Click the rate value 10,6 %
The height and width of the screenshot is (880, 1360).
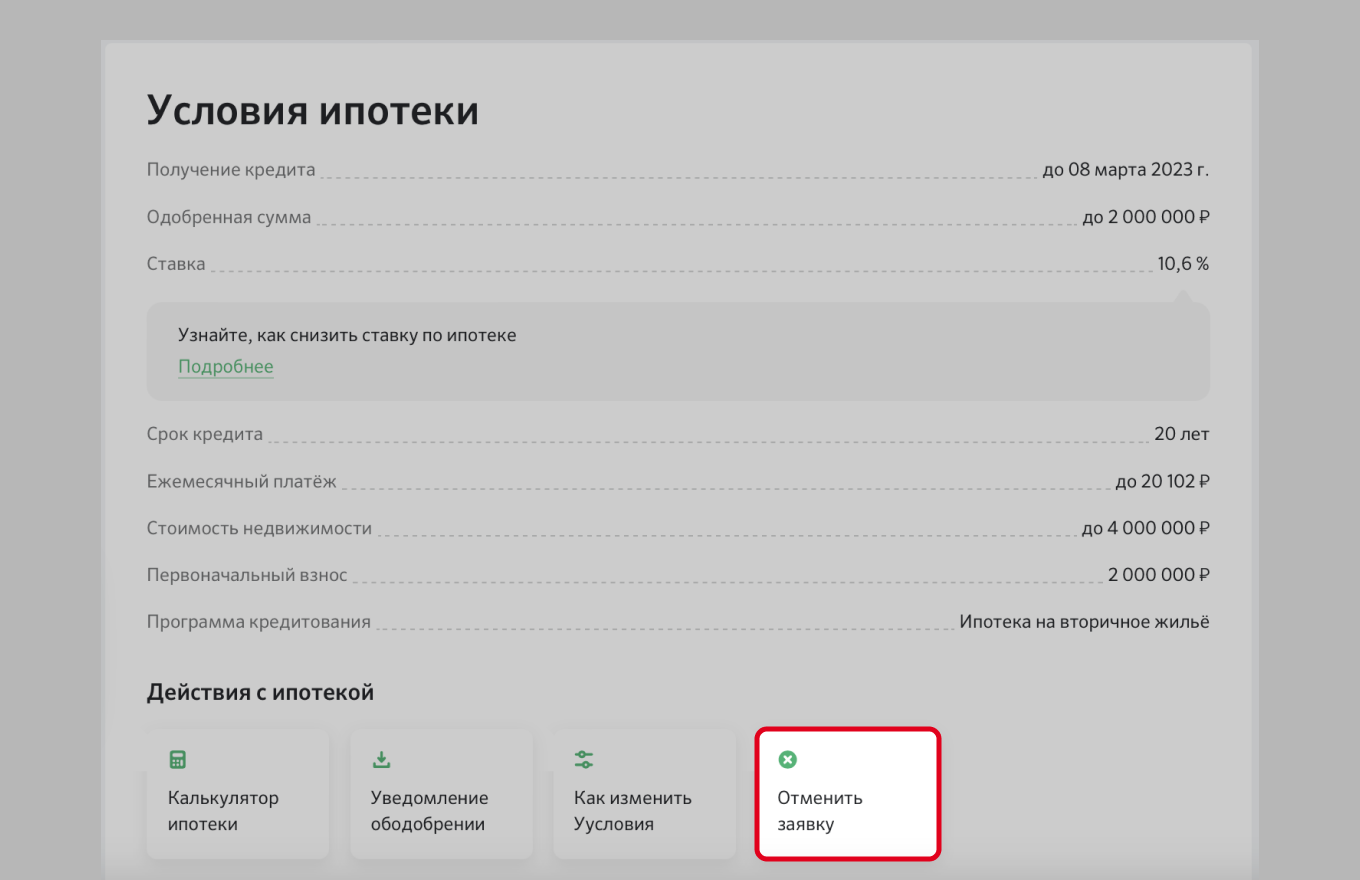(1184, 264)
